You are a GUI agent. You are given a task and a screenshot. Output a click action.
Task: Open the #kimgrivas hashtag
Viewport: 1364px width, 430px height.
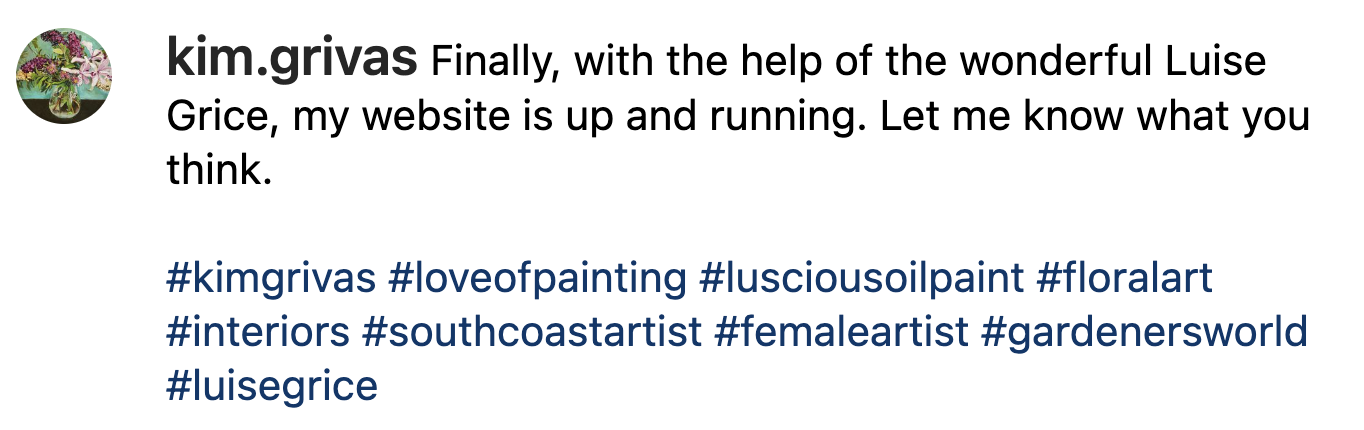pos(270,277)
